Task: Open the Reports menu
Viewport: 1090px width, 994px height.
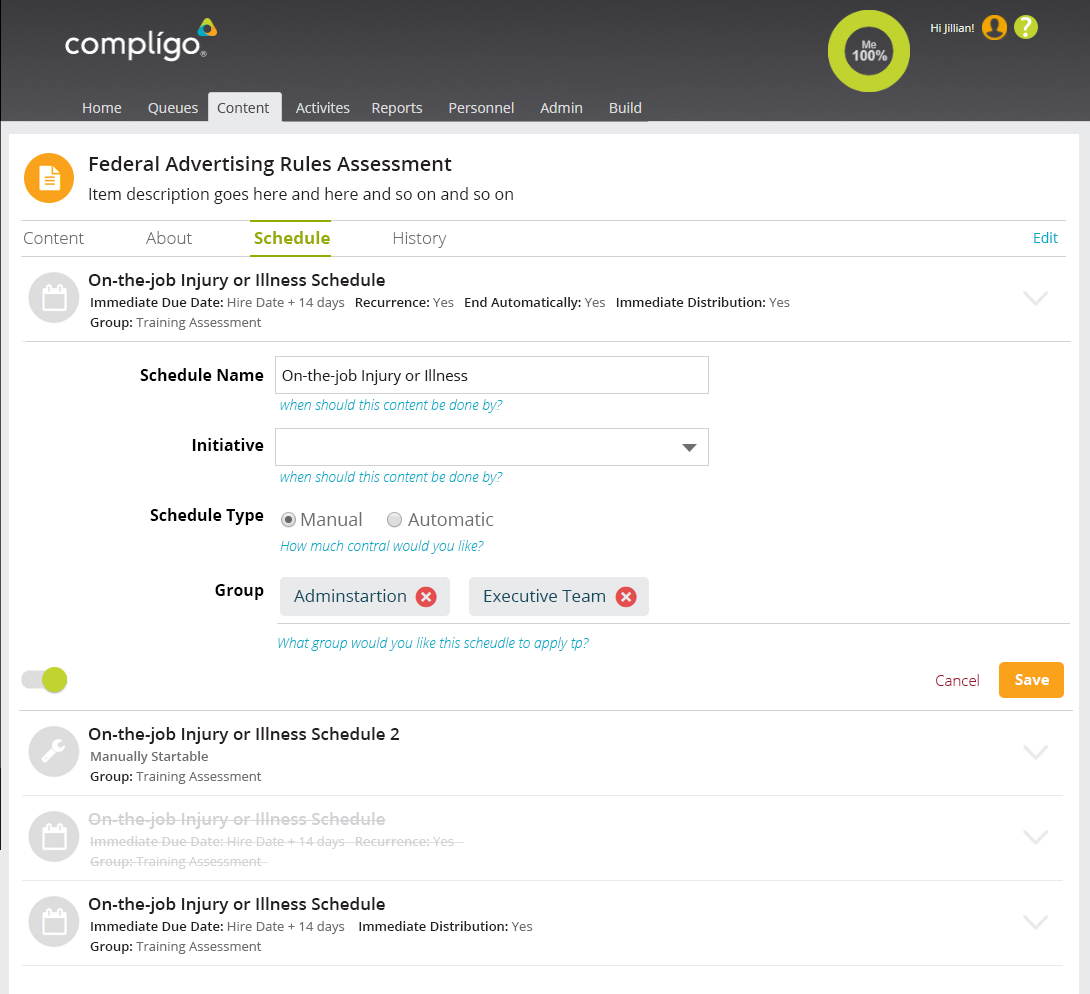Action: pos(397,108)
